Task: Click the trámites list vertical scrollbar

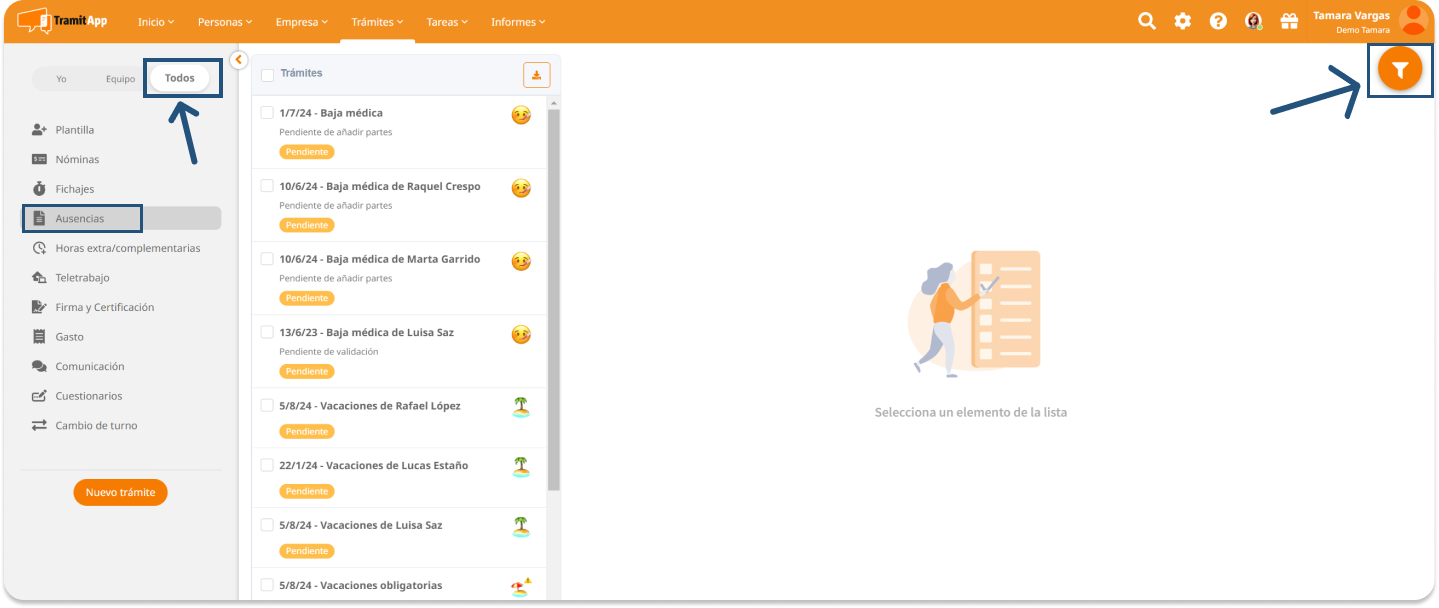Action: pos(554,300)
